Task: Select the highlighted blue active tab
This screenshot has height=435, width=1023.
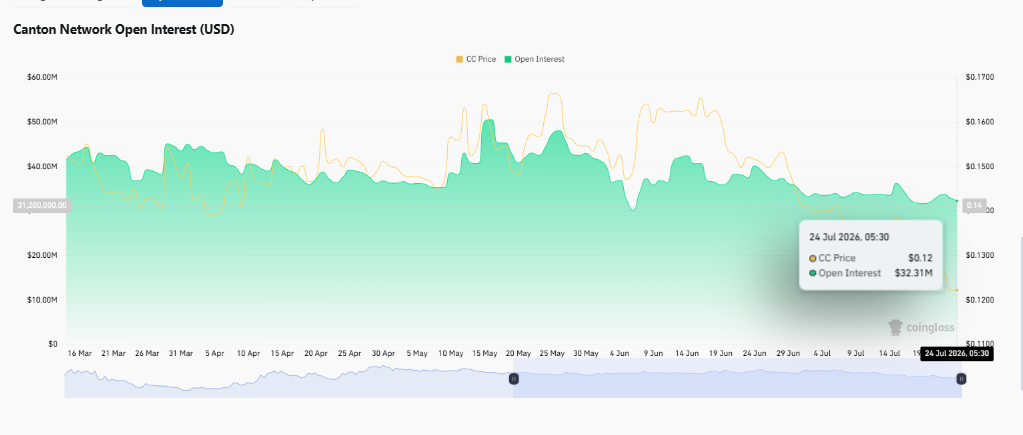Action: (x=182, y=3)
